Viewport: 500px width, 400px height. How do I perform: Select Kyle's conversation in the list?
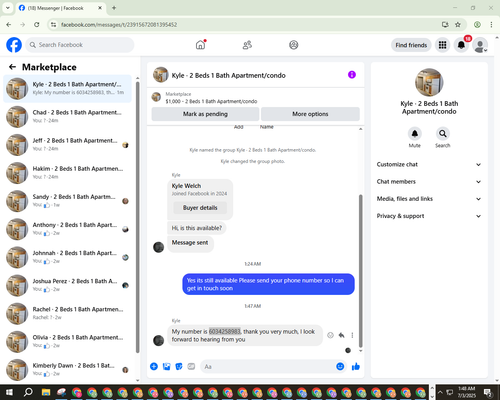[x=68, y=89]
